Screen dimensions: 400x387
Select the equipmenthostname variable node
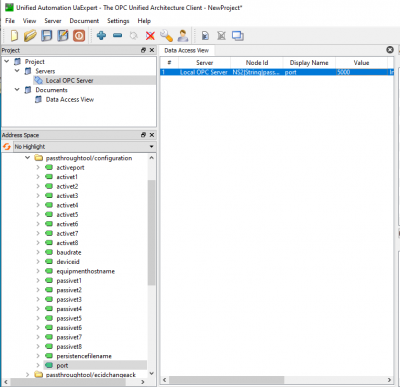tap(86, 271)
